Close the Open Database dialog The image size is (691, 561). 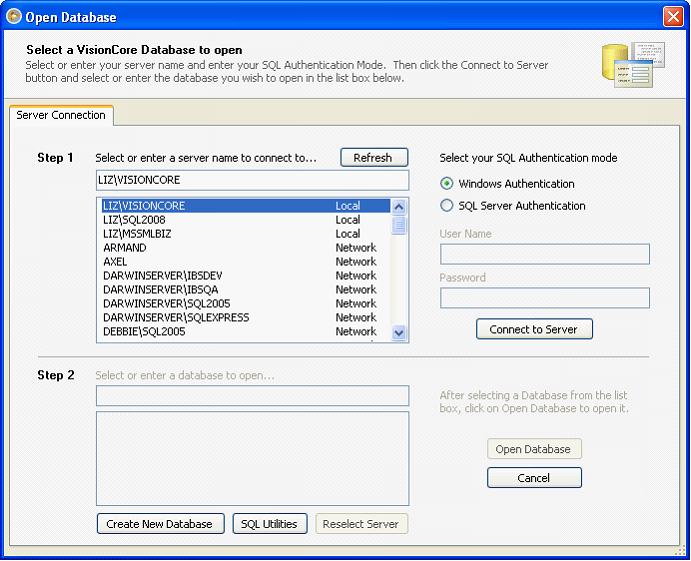(x=673, y=17)
